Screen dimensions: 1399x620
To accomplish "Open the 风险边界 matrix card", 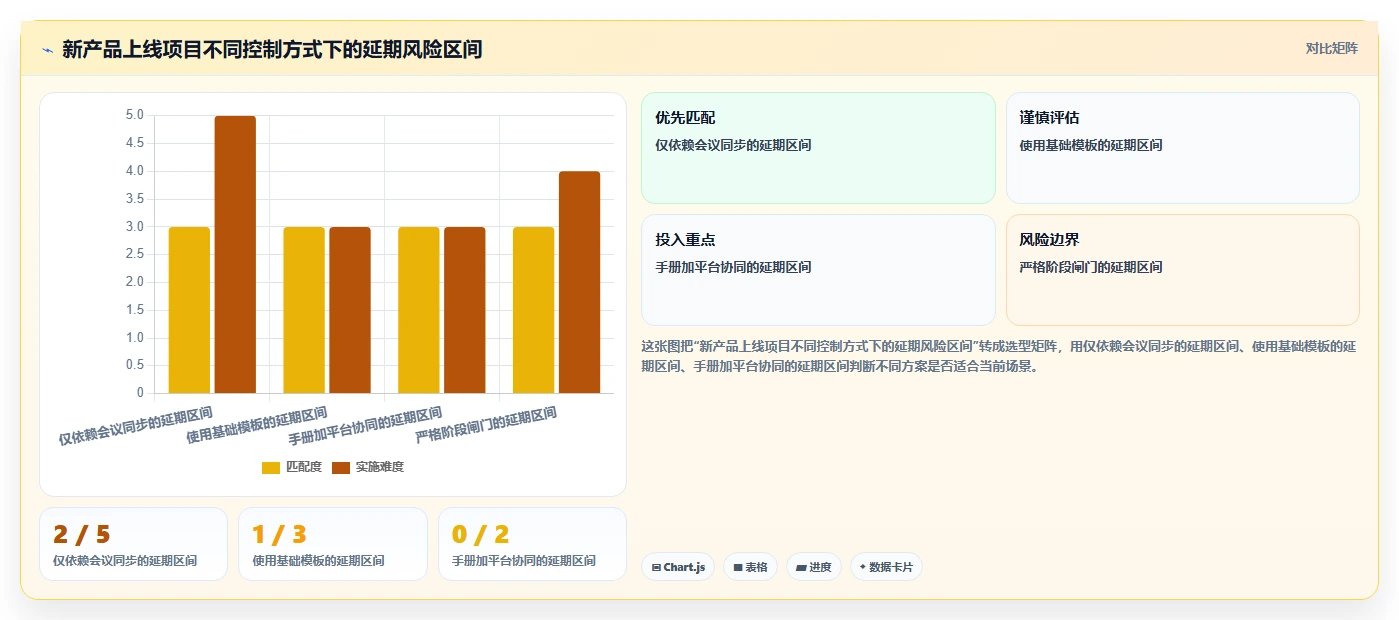I will point(1183,270).
